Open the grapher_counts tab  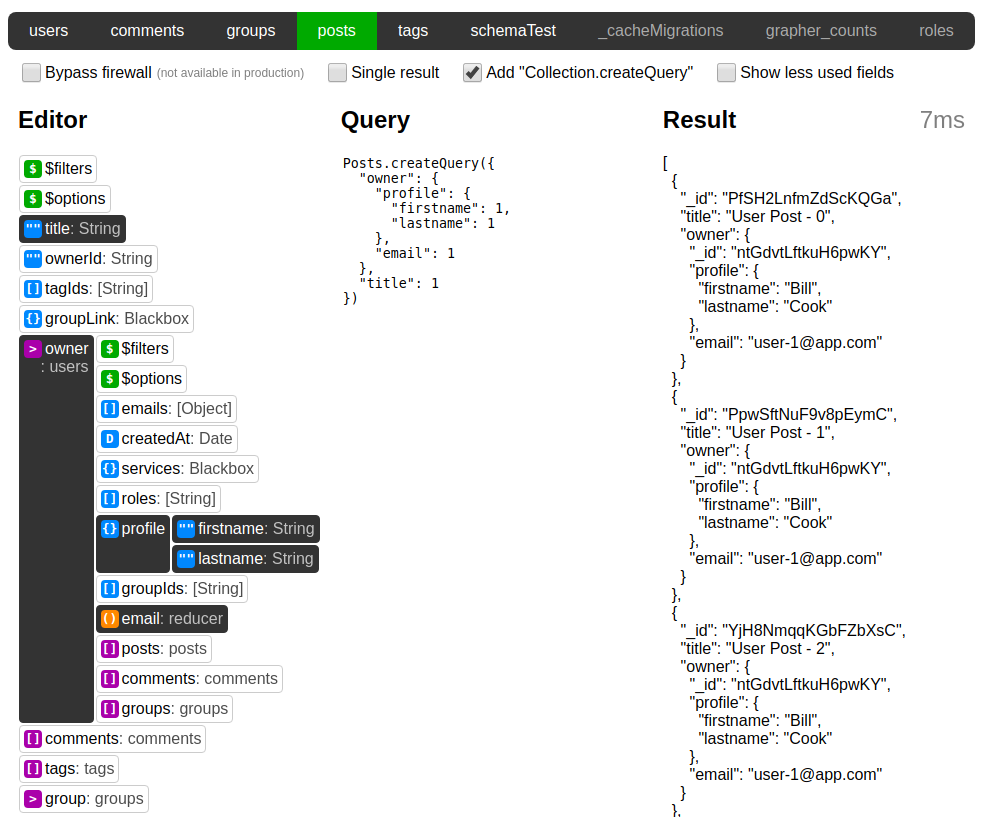(821, 31)
